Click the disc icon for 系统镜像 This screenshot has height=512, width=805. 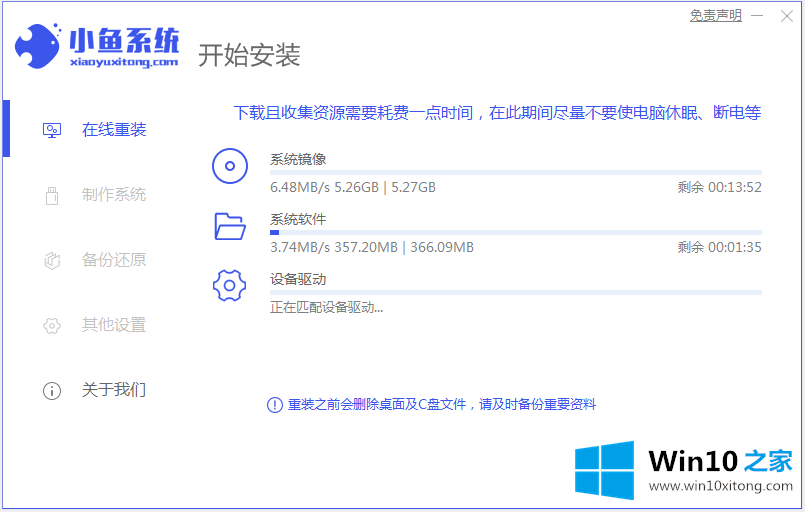tap(230, 166)
